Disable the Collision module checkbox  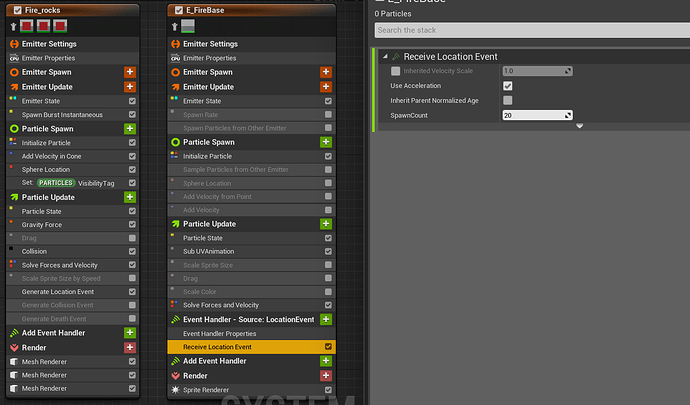pyautogui.click(x=132, y=251)
